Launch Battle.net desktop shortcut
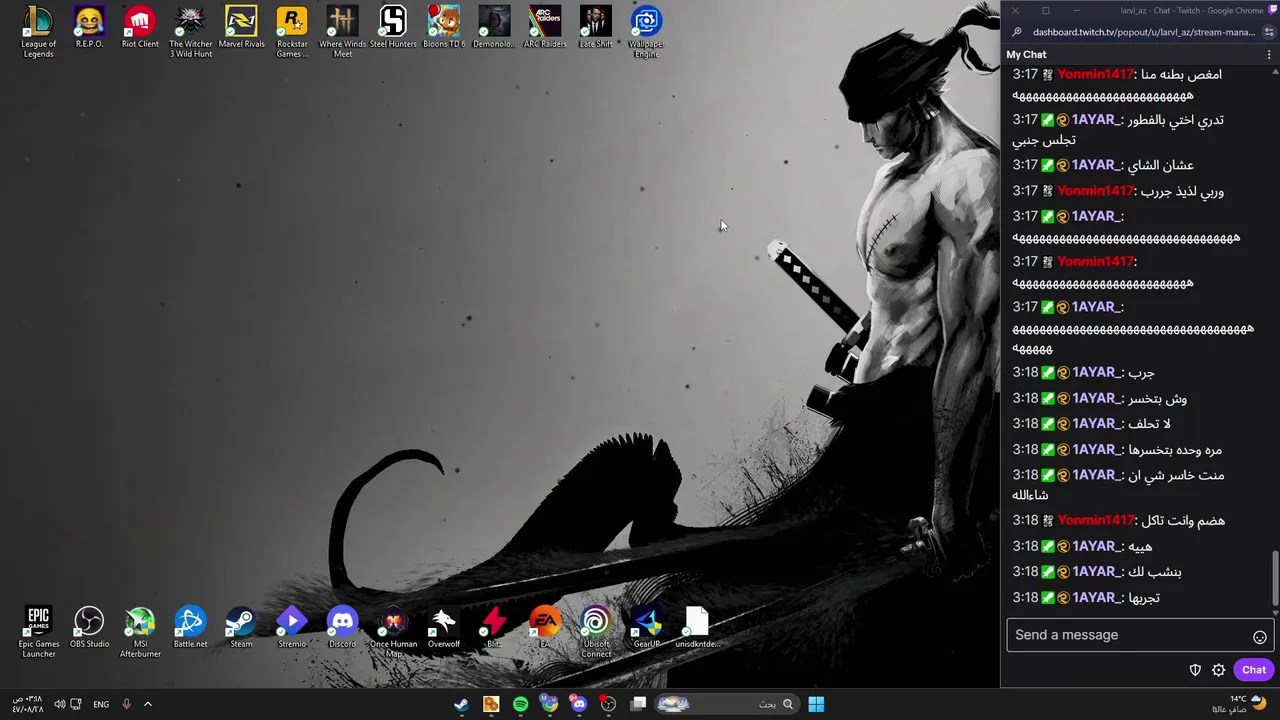 (x=190, y=628)
